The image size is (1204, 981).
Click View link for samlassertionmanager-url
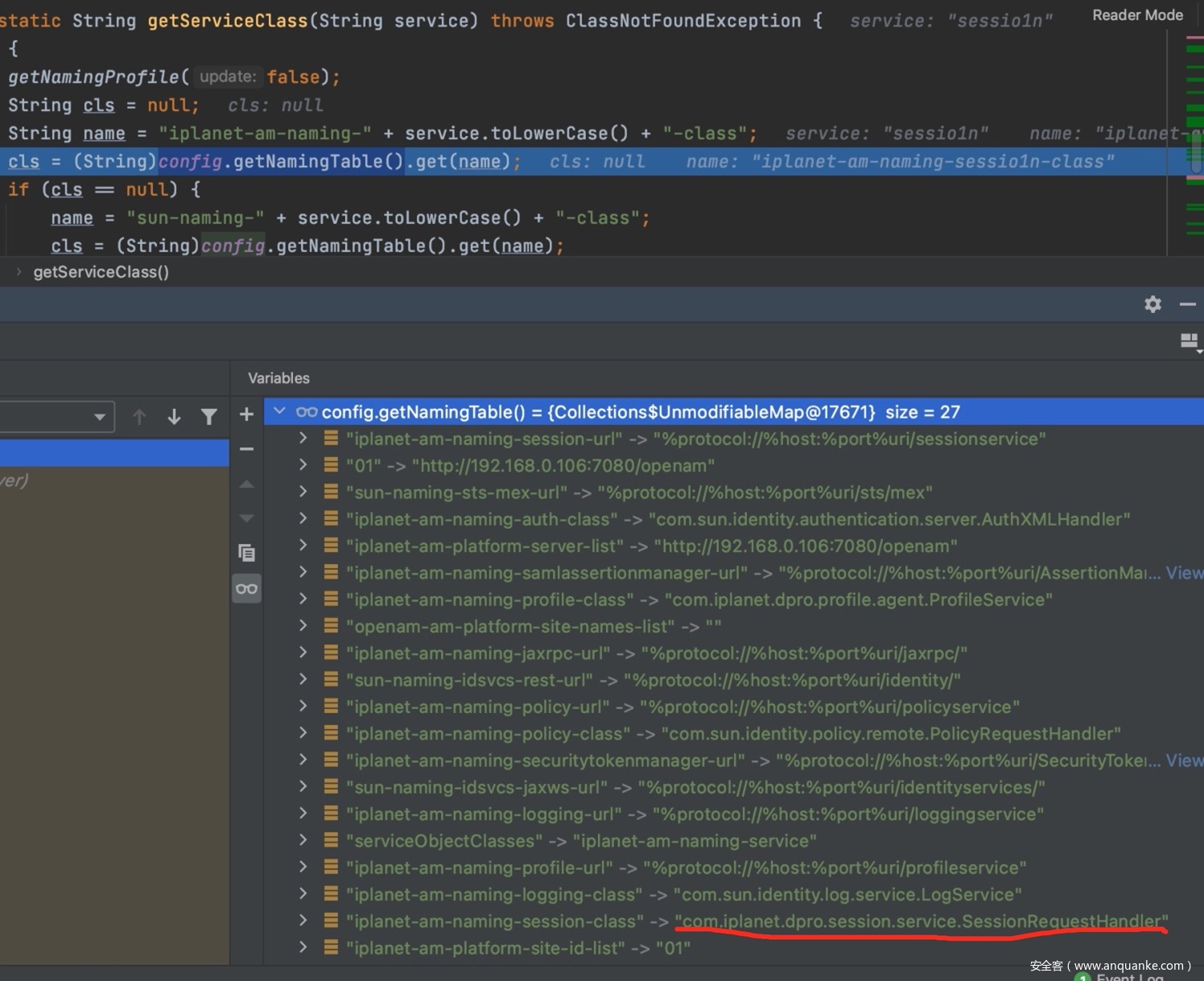(1184, 573)
